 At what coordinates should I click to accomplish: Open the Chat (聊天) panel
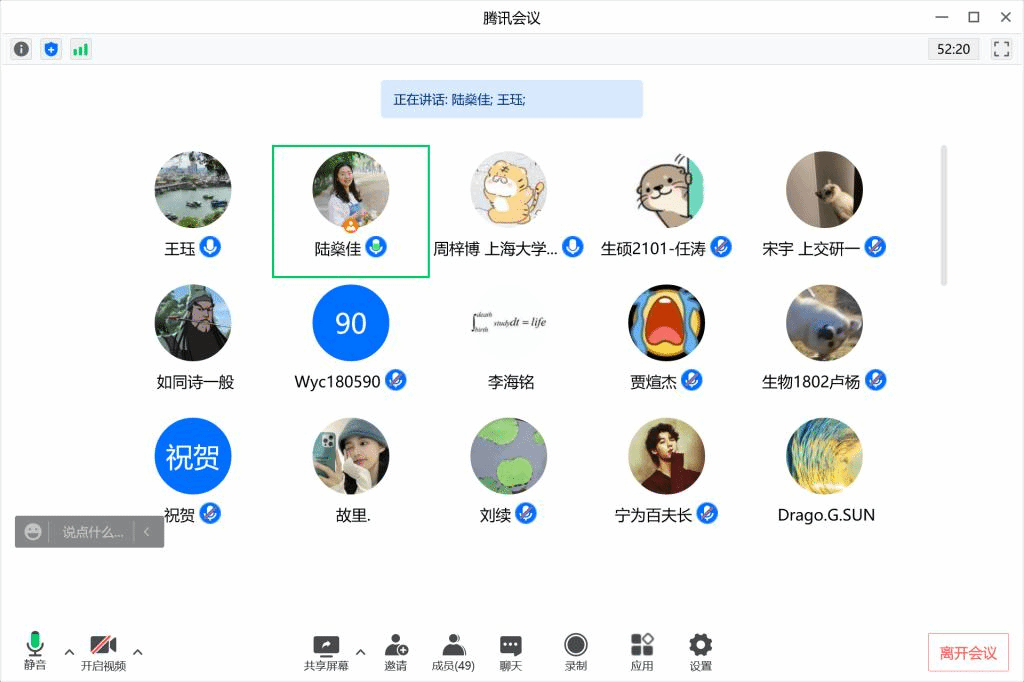(511, 651)
